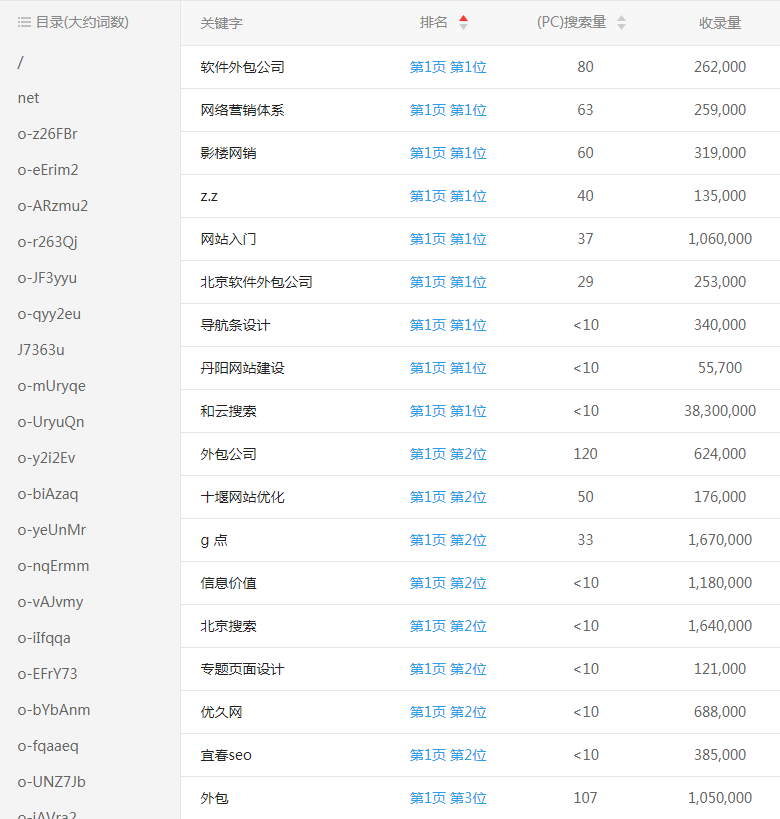Open the 第1页 第3位 link for 外包
This screenshot has height=819, width=780.
point(448,798)
